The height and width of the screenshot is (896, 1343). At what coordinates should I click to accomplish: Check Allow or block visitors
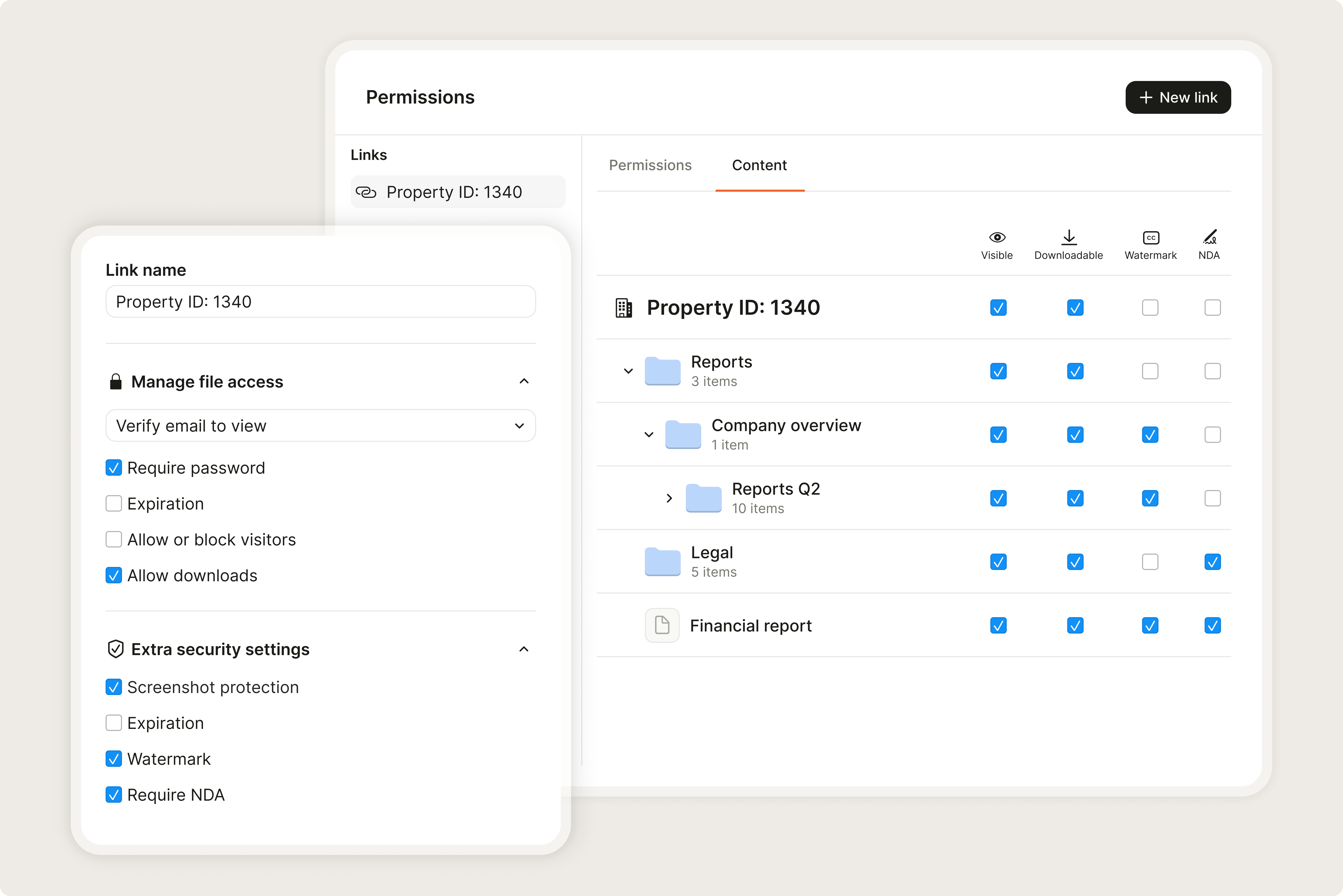[114, 539]
